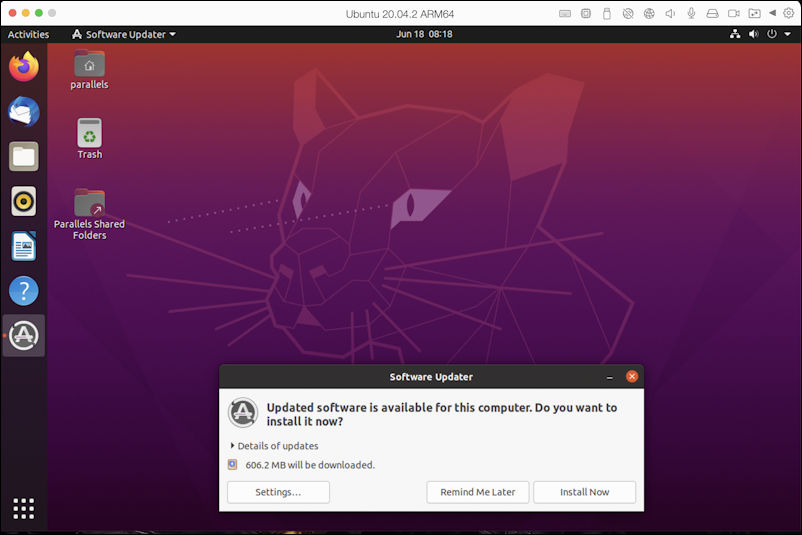
Task: Click the macOS yellow minimize button
Action: tap(26, 13)
